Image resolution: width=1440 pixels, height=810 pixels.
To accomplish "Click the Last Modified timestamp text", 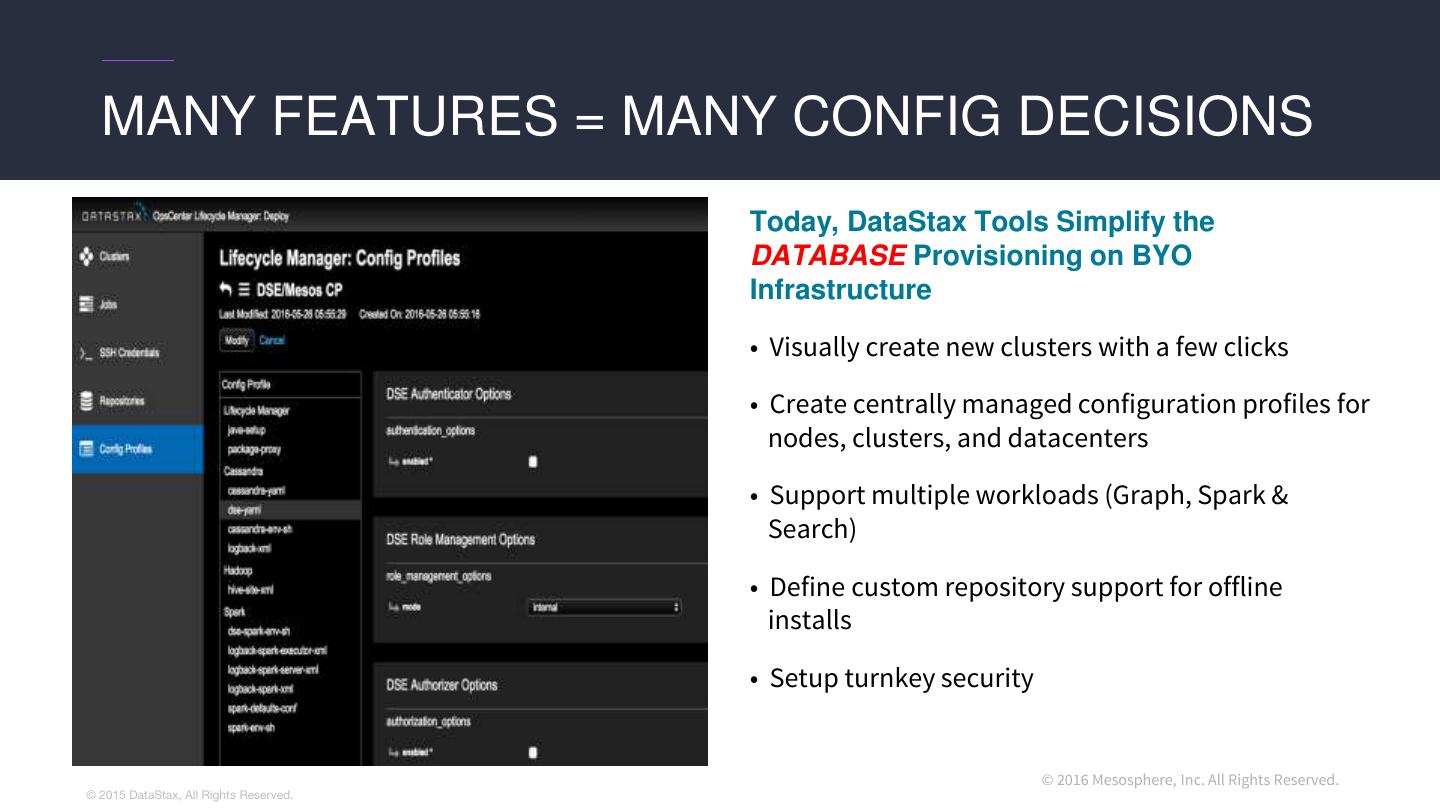I will point(283,314).
